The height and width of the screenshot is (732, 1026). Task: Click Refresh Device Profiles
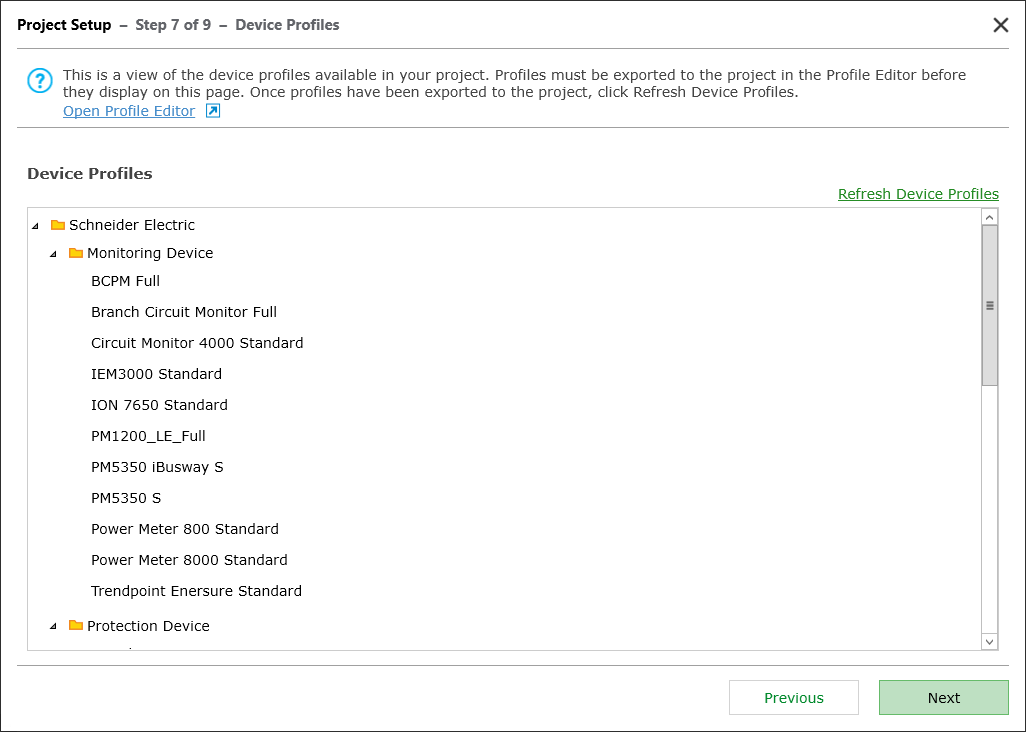(x=918, y=193)
